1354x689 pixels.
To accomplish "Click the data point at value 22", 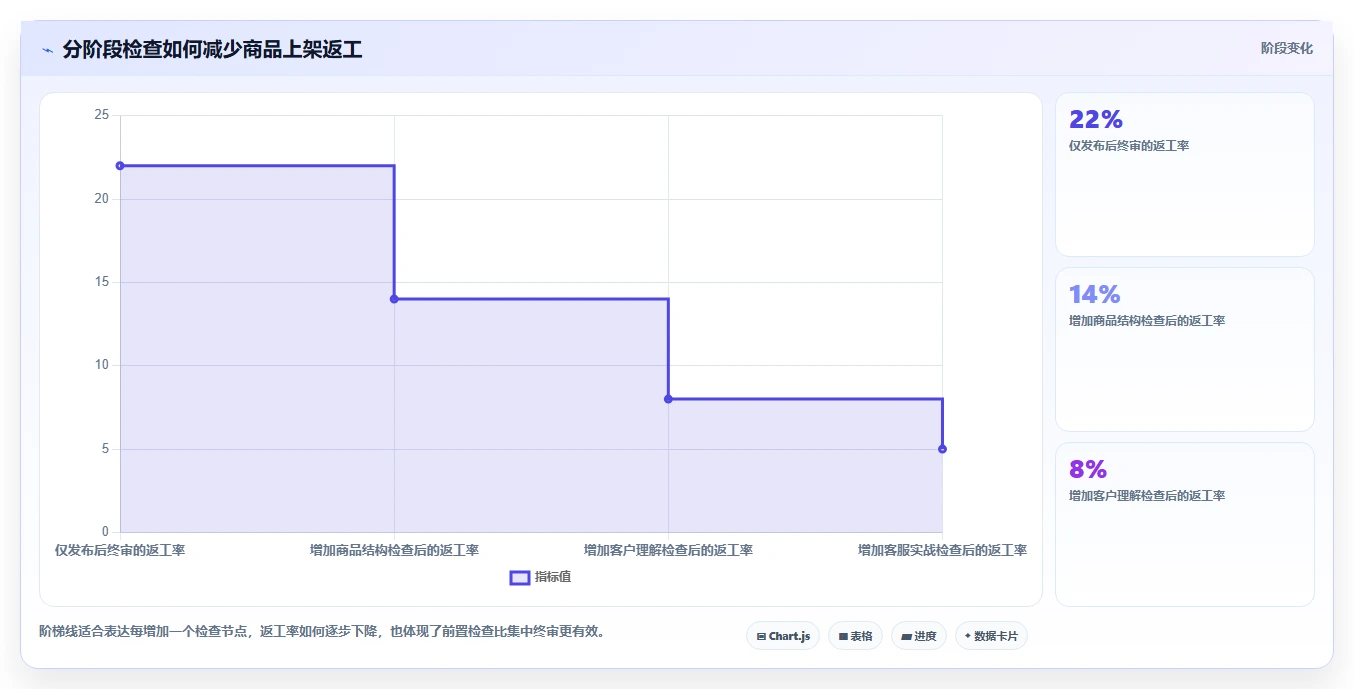I will 120,166.
